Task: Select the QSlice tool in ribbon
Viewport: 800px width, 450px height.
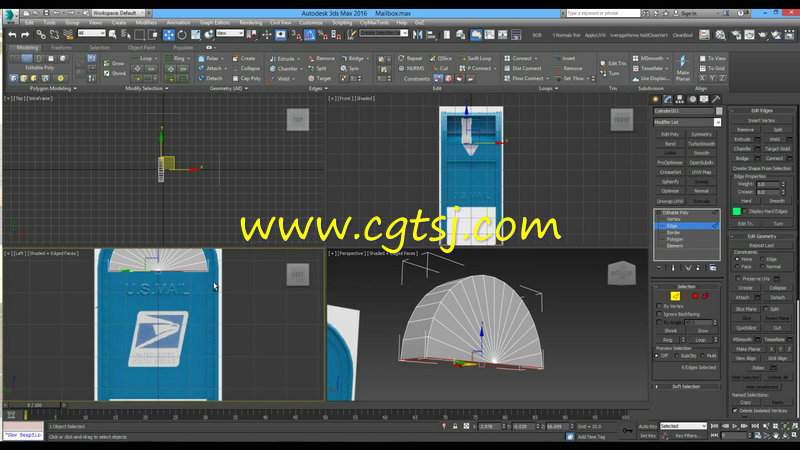Action: coord(441,59)
